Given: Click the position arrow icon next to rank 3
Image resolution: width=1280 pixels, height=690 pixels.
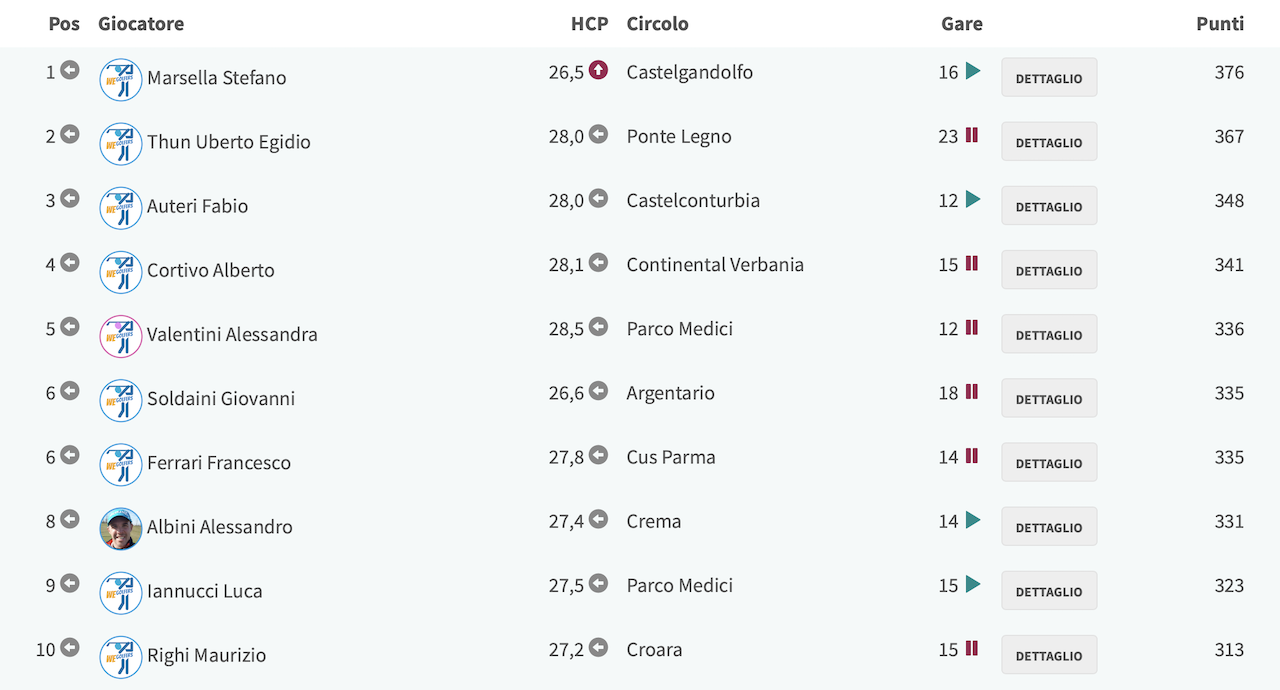Looking at the screenshot, I should 70,199.
